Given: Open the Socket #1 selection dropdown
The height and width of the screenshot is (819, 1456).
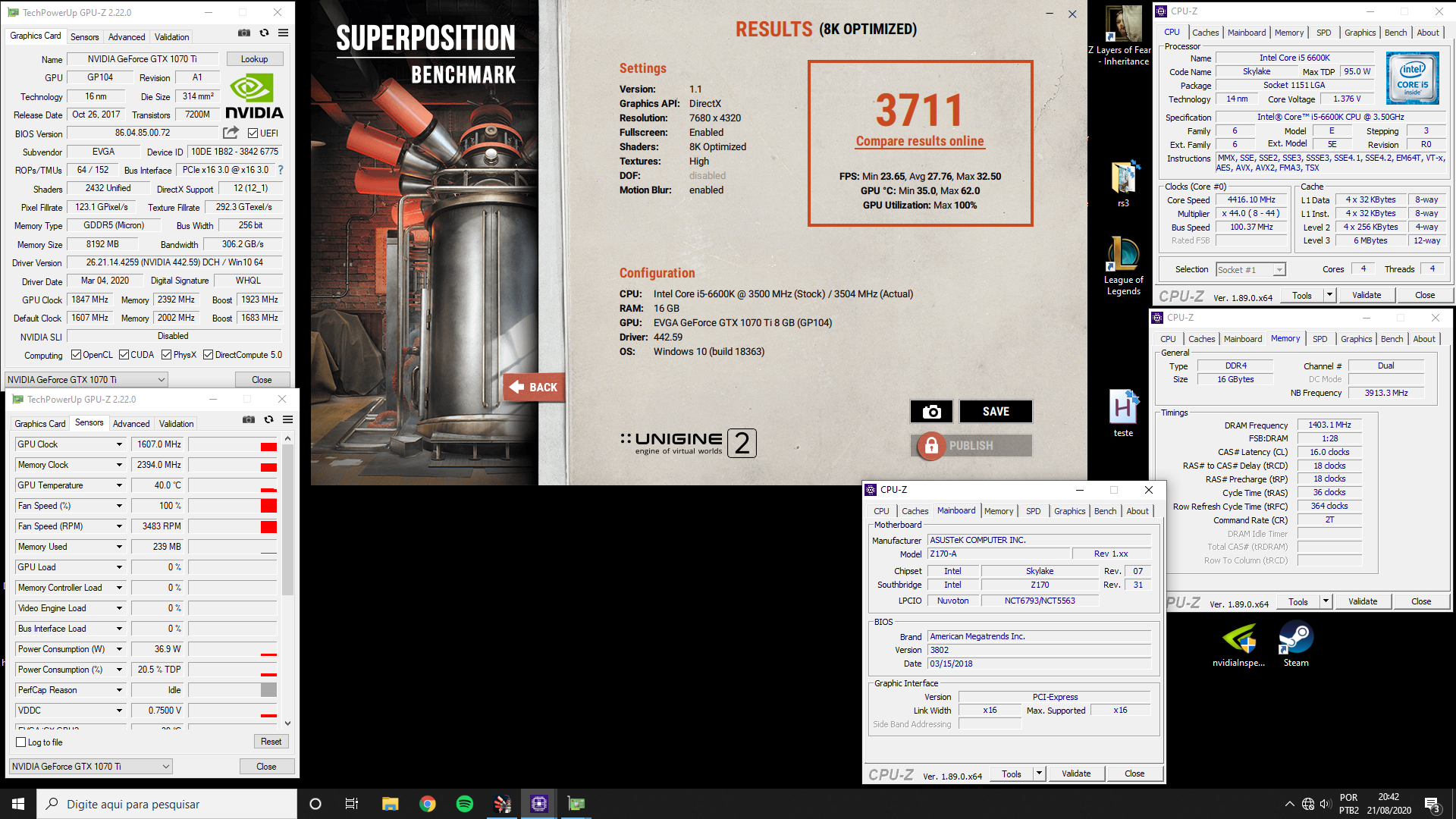Looking at the screenshot, I should [x=1251, y=270].
